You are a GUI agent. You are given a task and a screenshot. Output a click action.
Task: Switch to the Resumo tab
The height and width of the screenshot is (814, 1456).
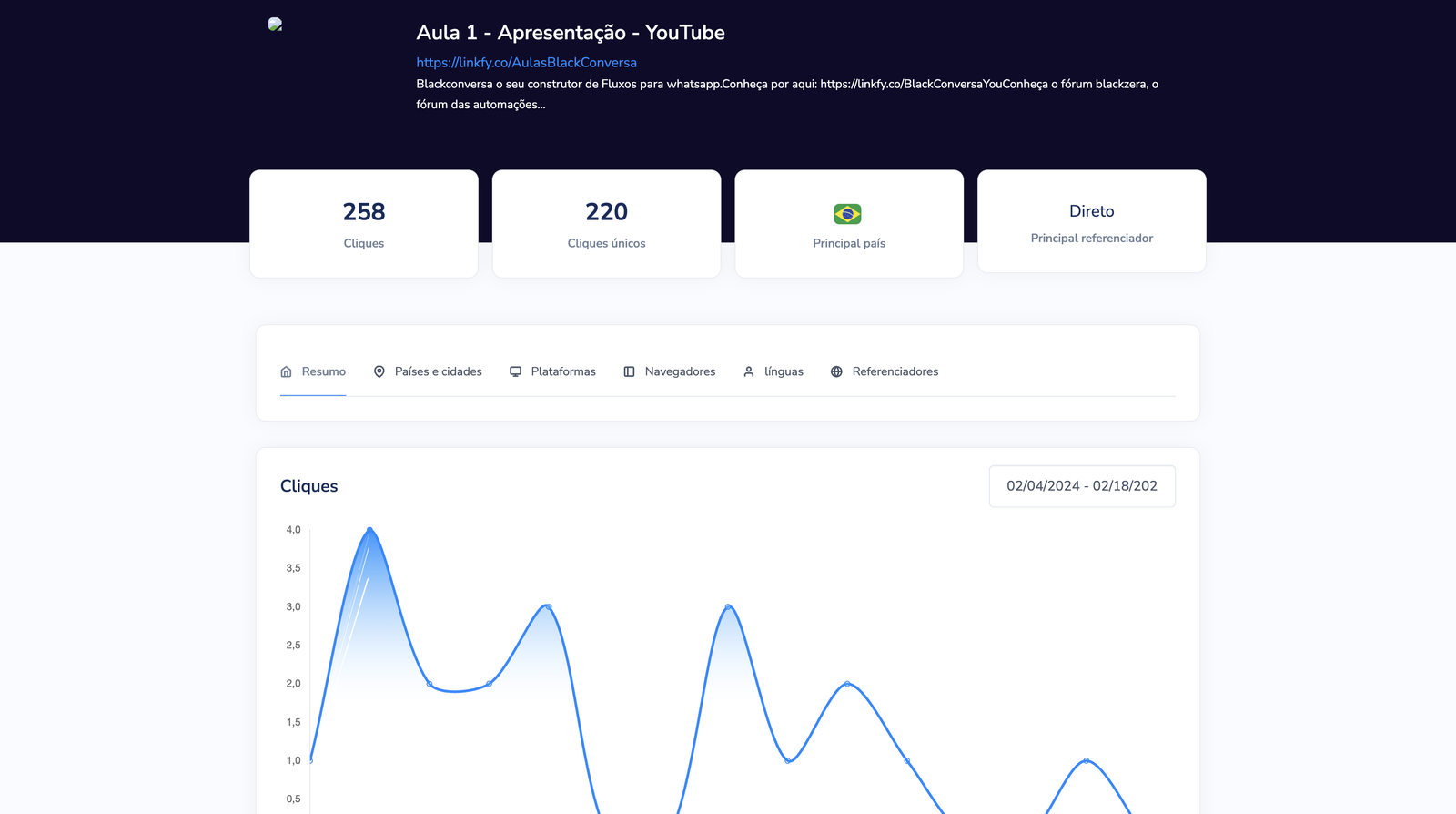tap(313, 371)
